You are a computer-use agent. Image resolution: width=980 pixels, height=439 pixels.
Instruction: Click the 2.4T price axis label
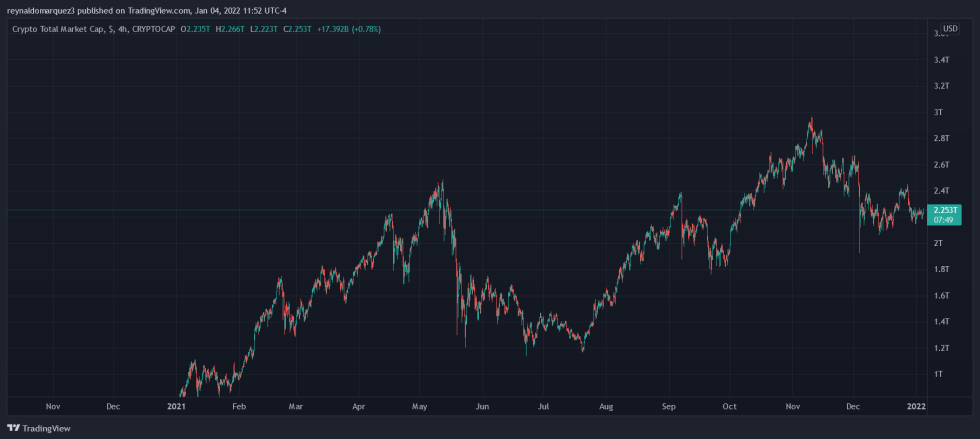[x=941, y=190]
